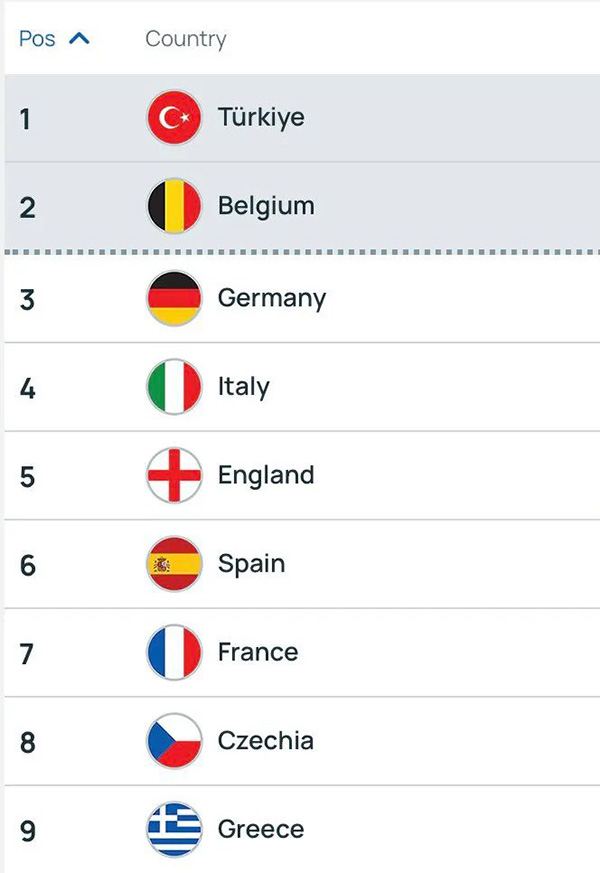The width and height of the screenshot is (600, 873).
Task: Click the Czechia flag icon
Action: pos(174,741)
